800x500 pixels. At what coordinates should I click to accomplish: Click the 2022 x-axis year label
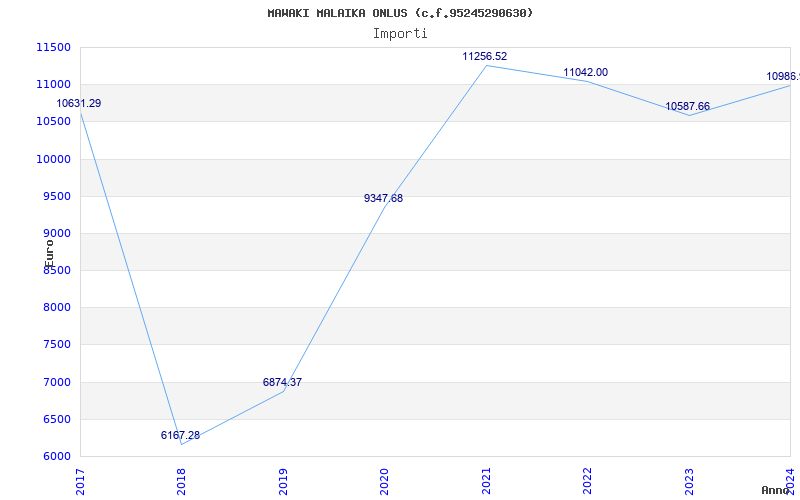tap(587, 481)
